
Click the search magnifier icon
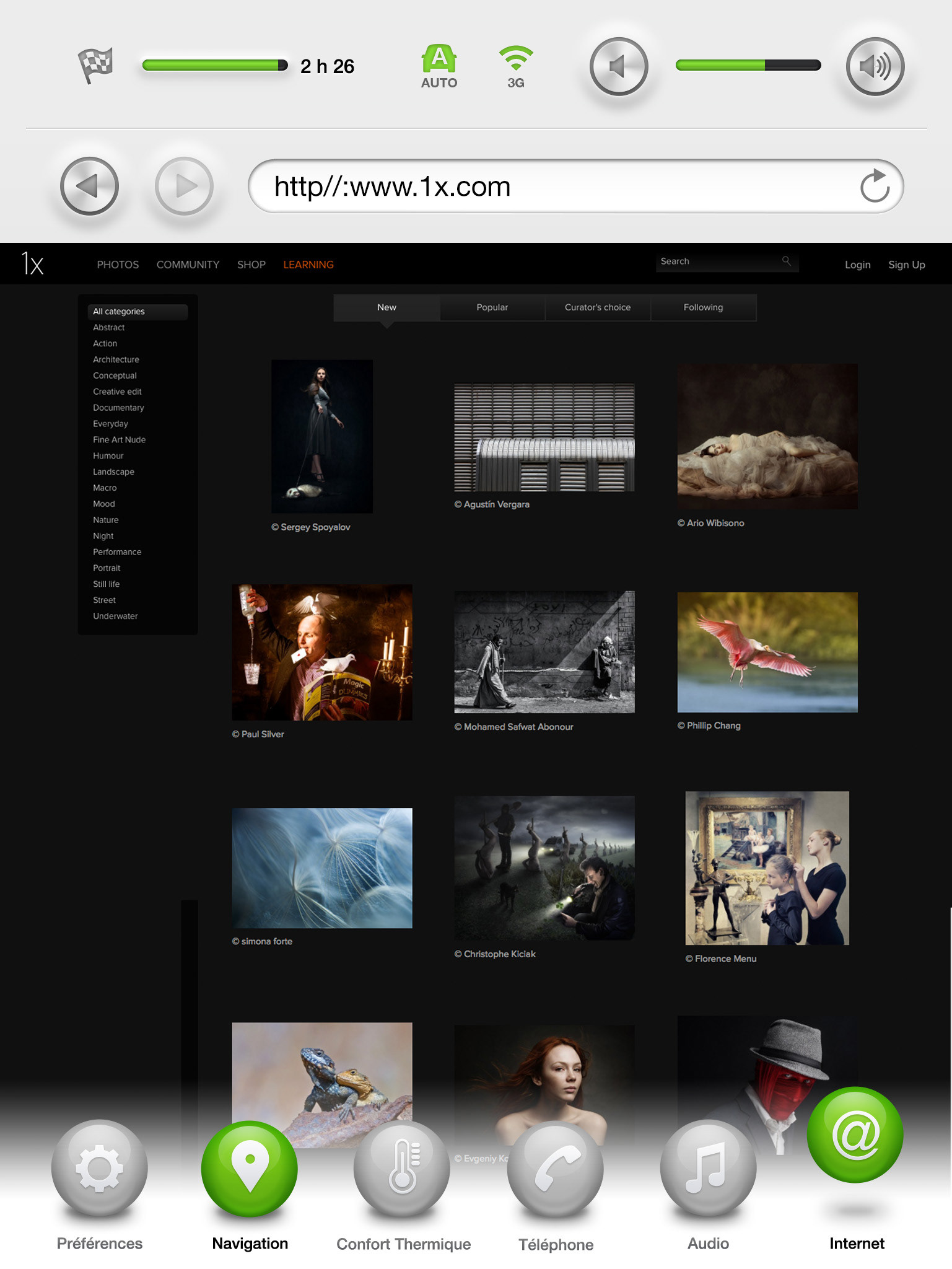click(786, 261)
